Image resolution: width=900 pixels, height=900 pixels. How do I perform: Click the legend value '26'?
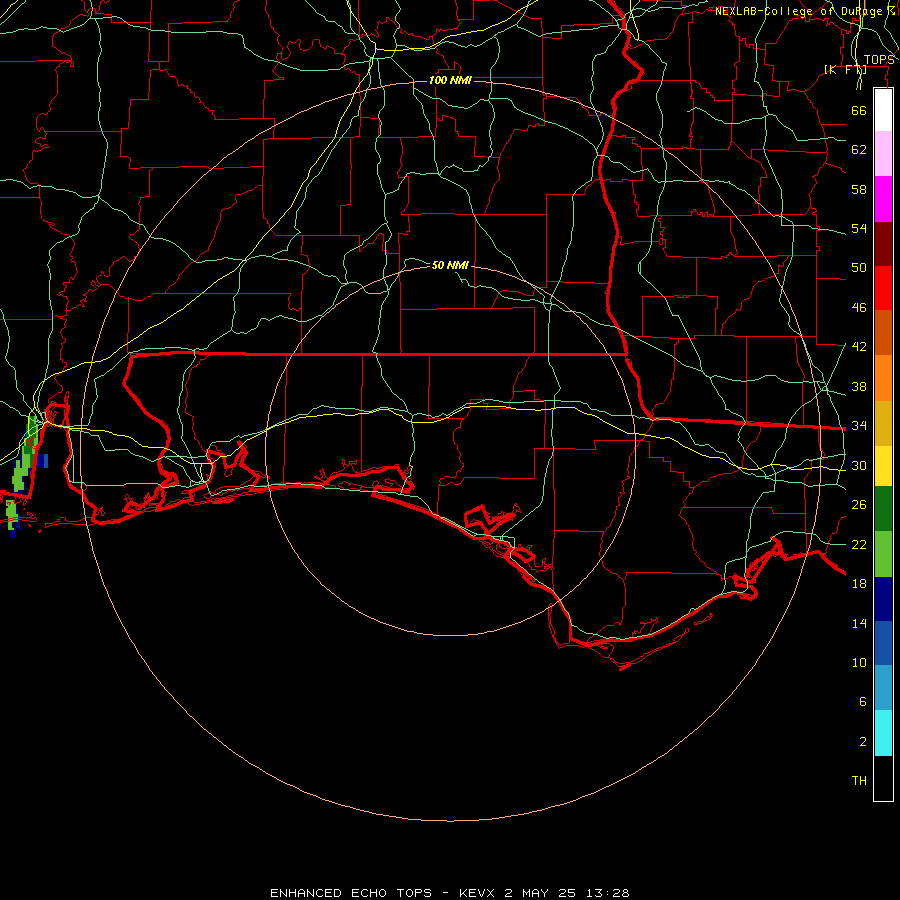[859, 505]
